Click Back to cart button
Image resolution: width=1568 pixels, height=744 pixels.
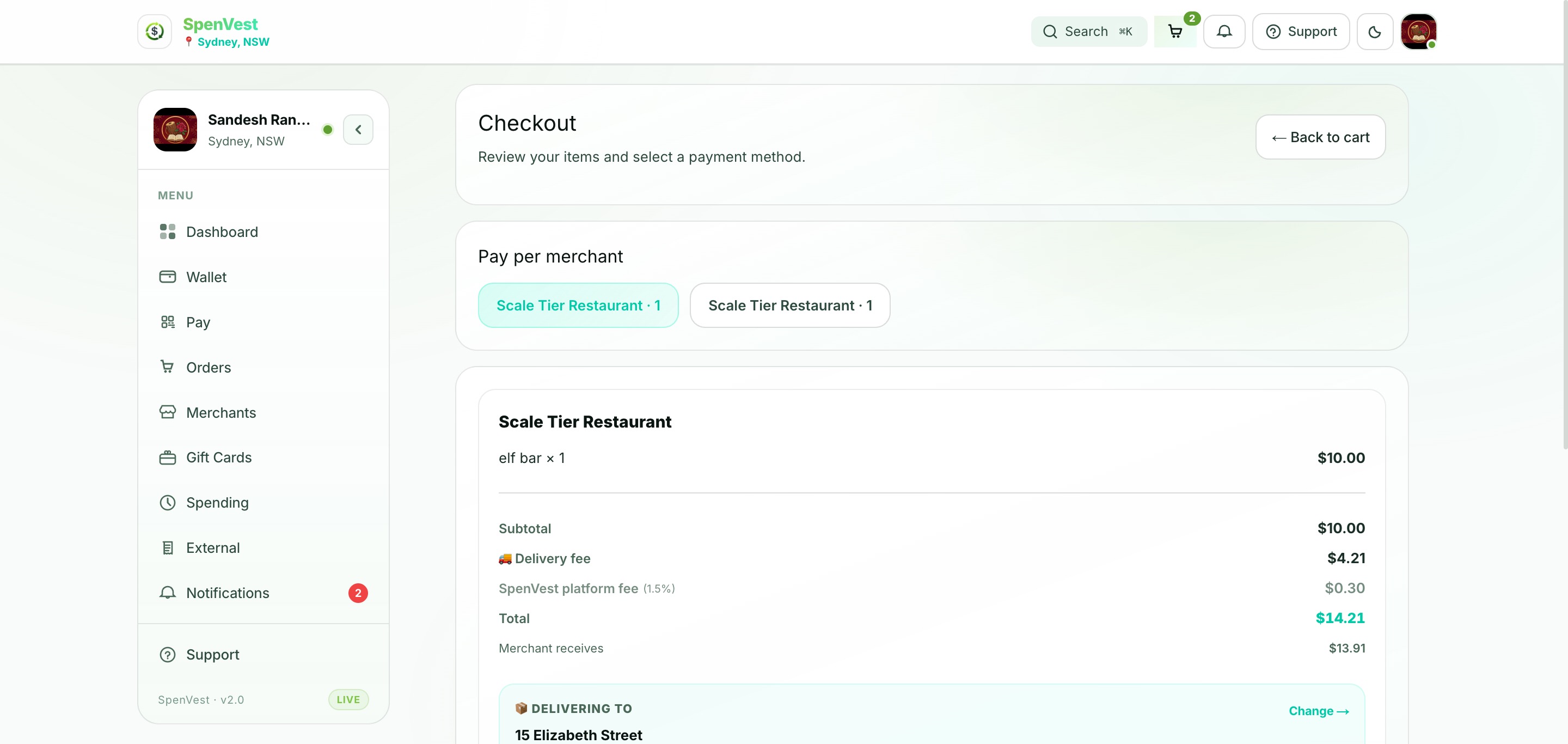pos(1320,137)
